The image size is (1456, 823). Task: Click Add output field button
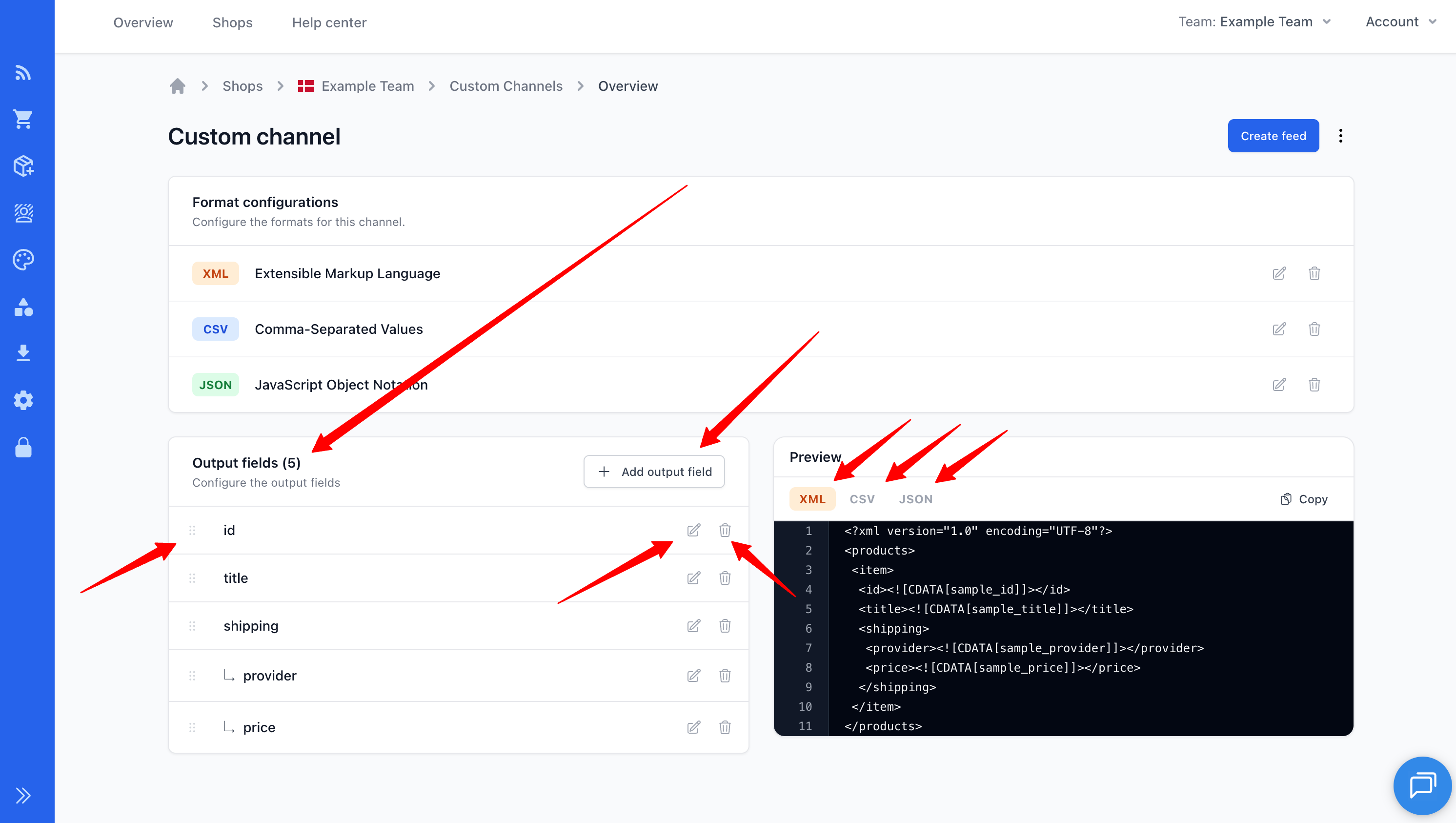pyautogui.click(x=654, y=472)
